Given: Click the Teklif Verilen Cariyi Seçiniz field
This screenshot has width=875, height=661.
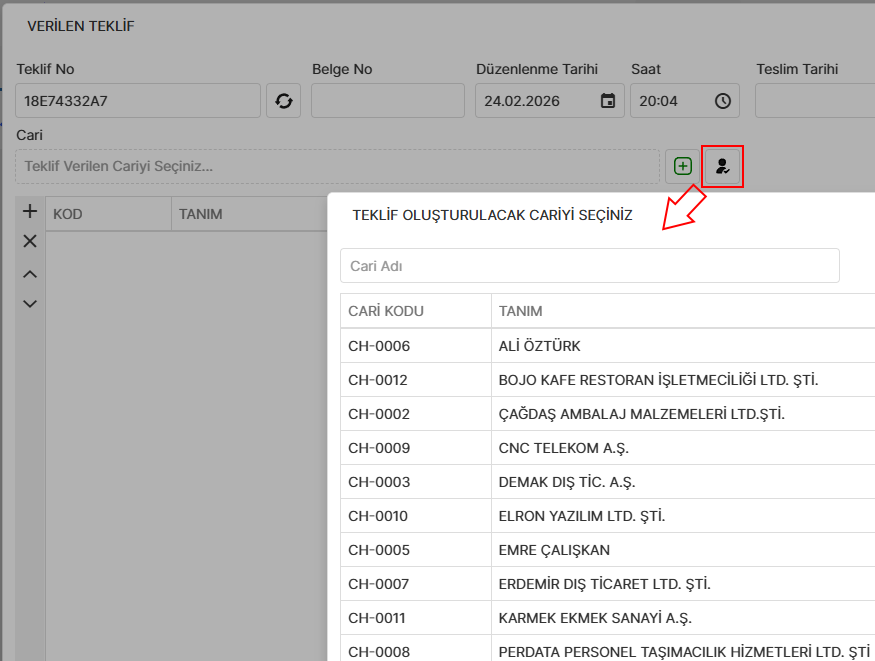Looking at the screenshot, I should 336,166.
